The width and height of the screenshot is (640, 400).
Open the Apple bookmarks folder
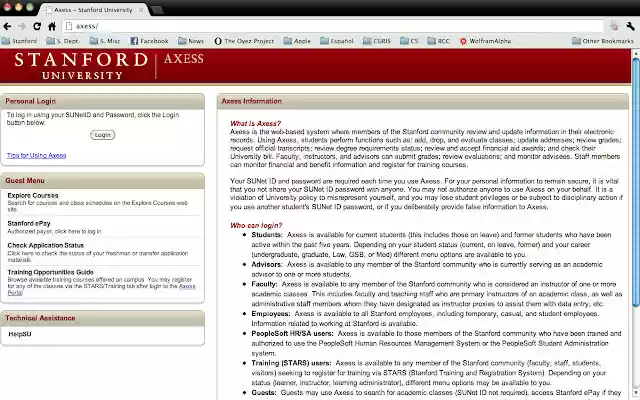tap(297, 41)
